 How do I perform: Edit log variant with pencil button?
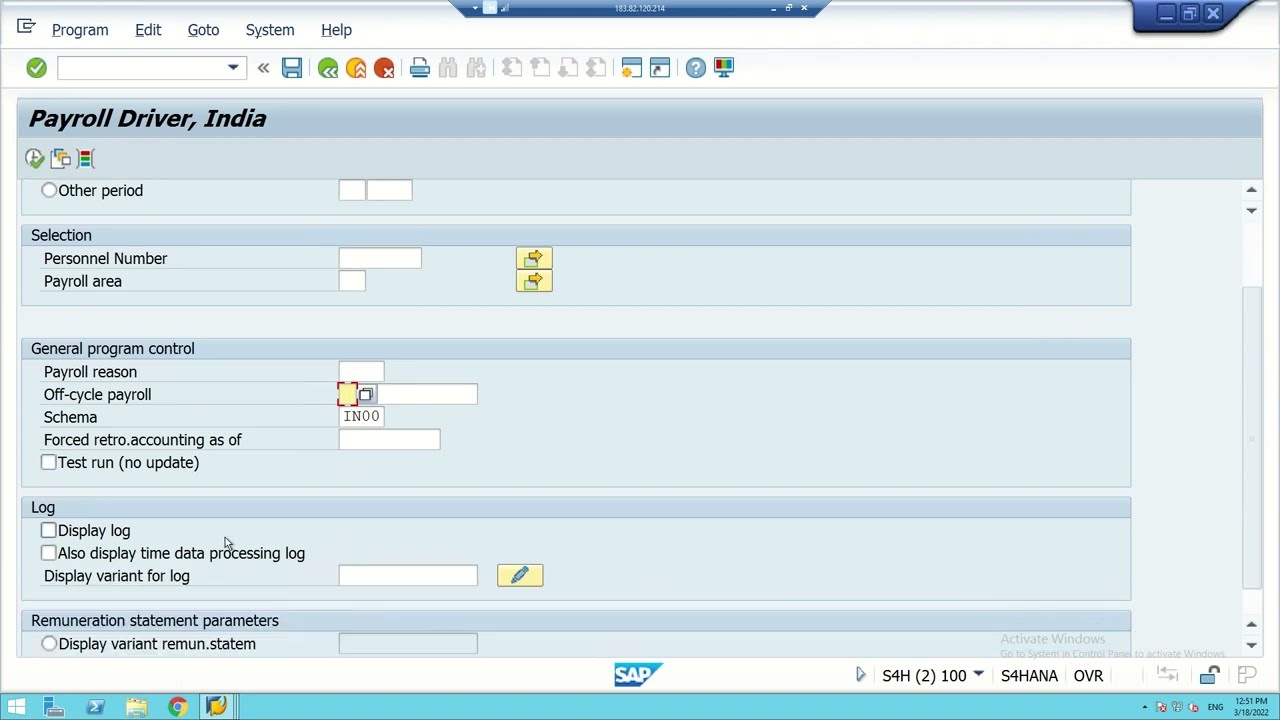(x=520, y=575)
